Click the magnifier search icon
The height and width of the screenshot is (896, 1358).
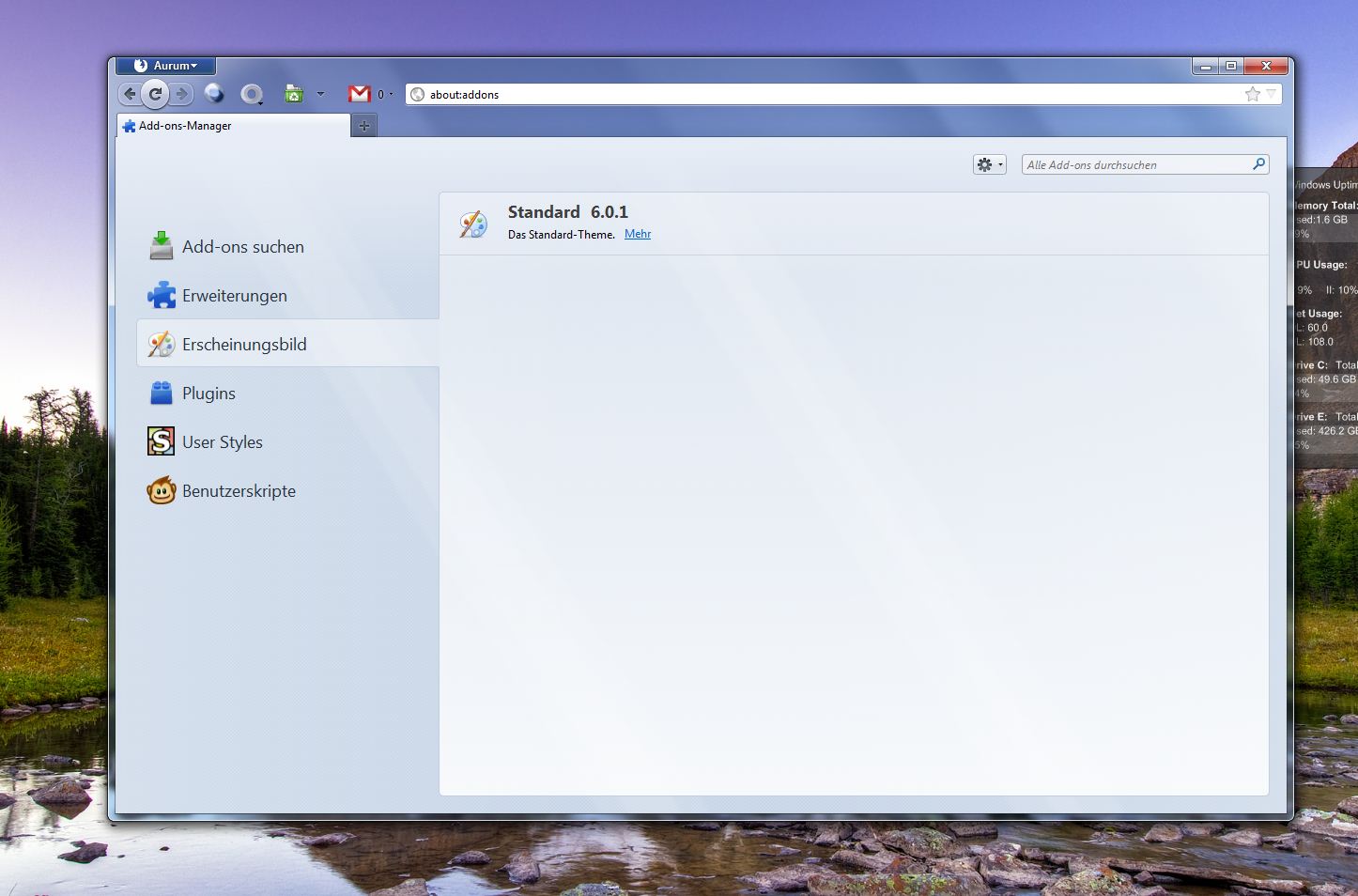tap(1258, 164)
